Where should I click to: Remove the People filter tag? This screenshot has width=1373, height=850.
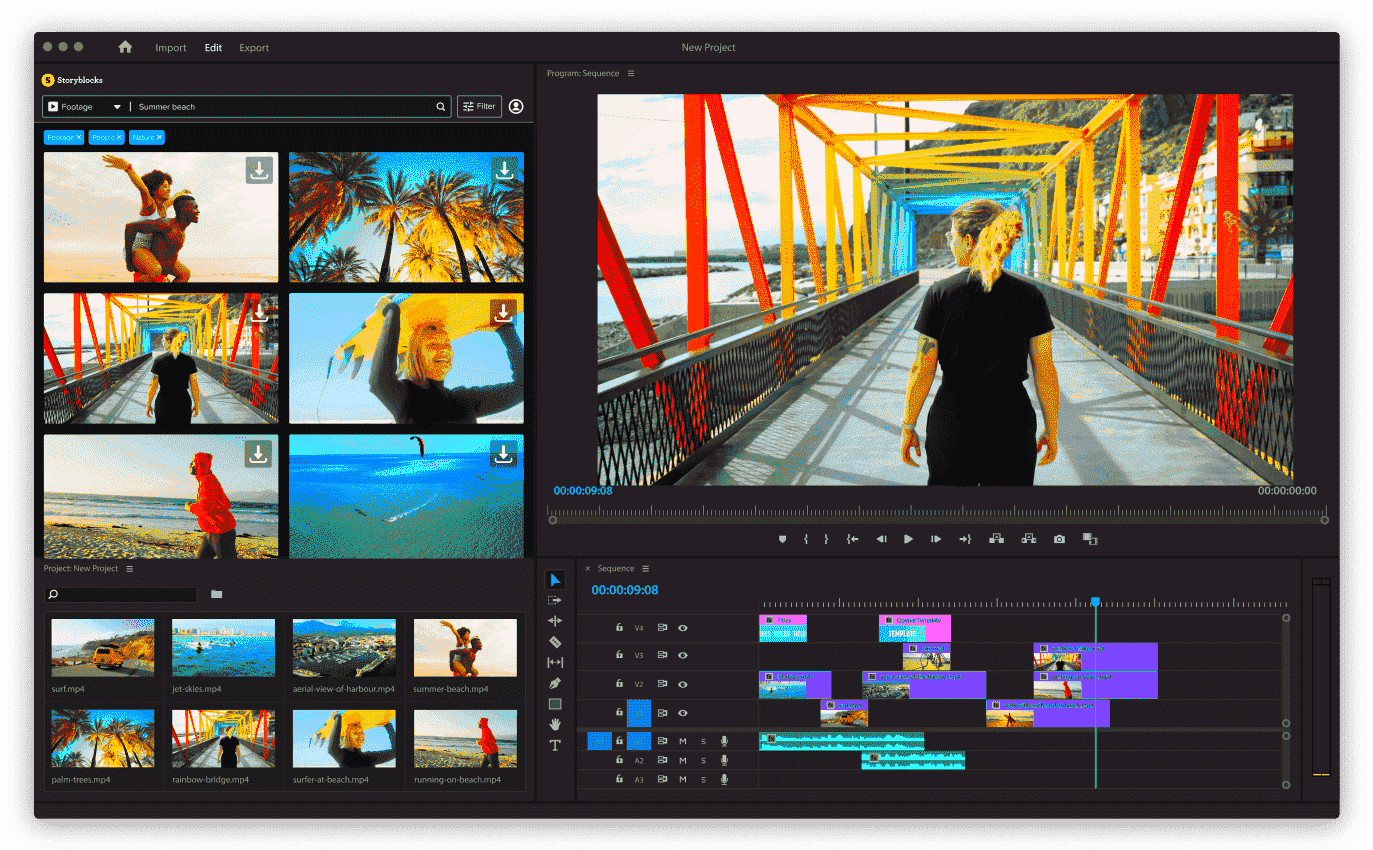pos(119,137)
